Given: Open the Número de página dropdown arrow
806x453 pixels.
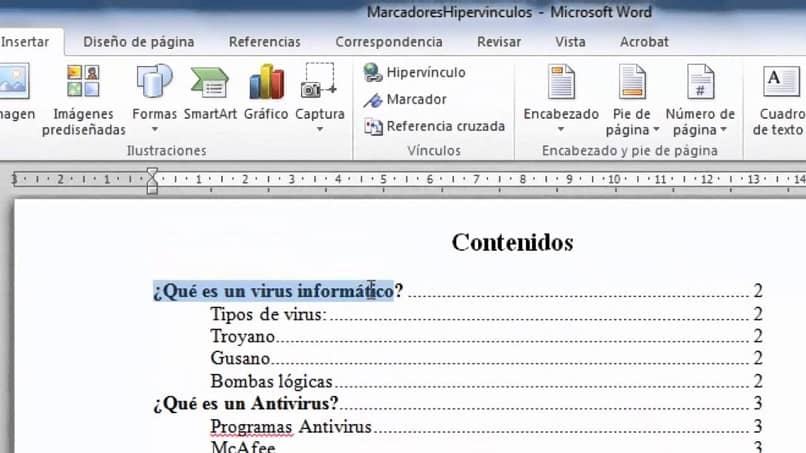Looking at the screenshot, I should coord(723,130).
